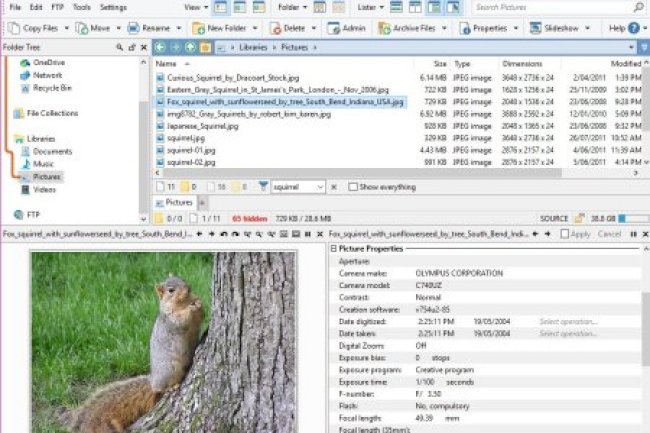The height and width of the screenshot is (433, 650).
Task: Click the lock icon in Folder Tree header
Action: [x=132, y=47]
